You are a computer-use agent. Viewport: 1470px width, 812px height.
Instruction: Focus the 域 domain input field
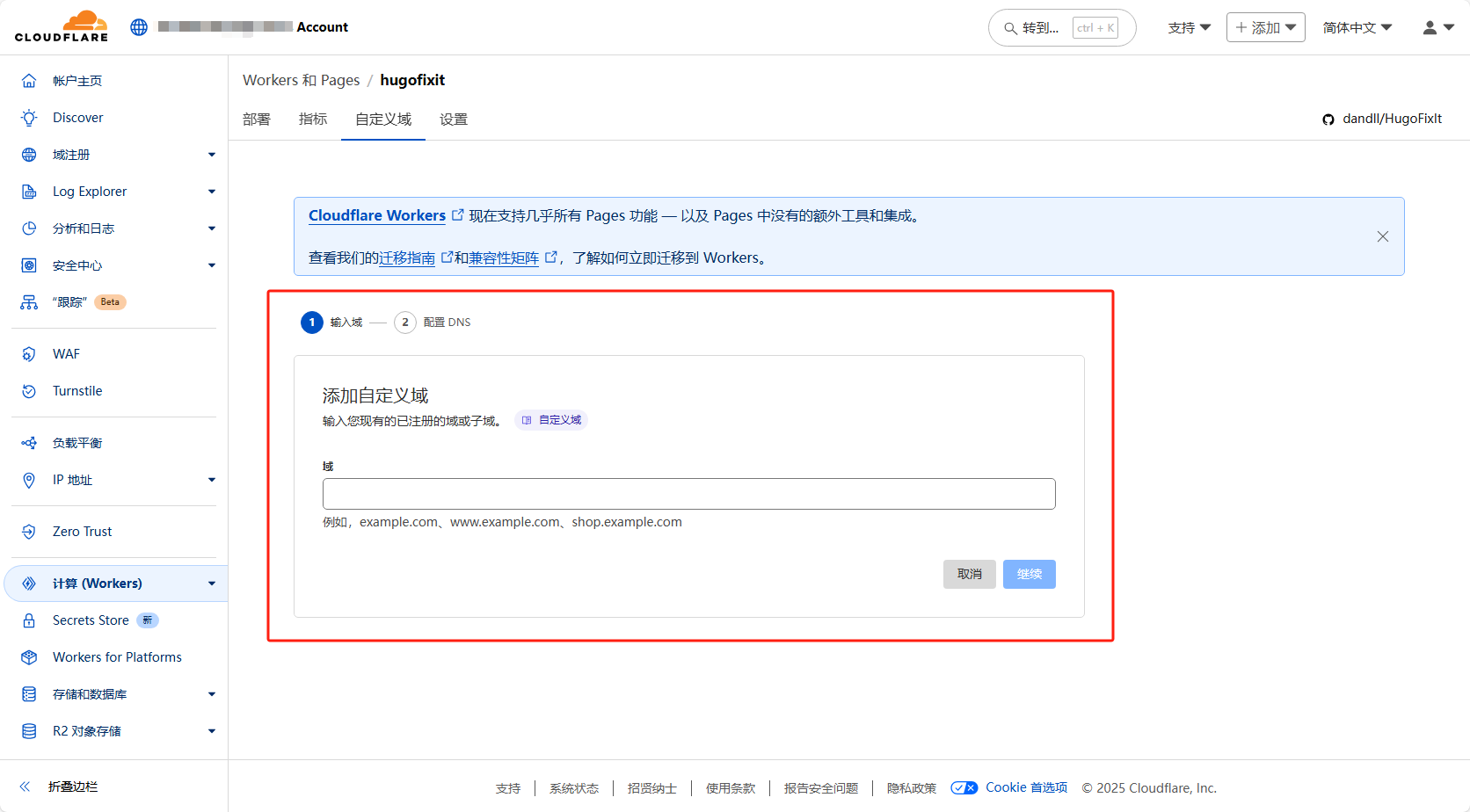688,494
